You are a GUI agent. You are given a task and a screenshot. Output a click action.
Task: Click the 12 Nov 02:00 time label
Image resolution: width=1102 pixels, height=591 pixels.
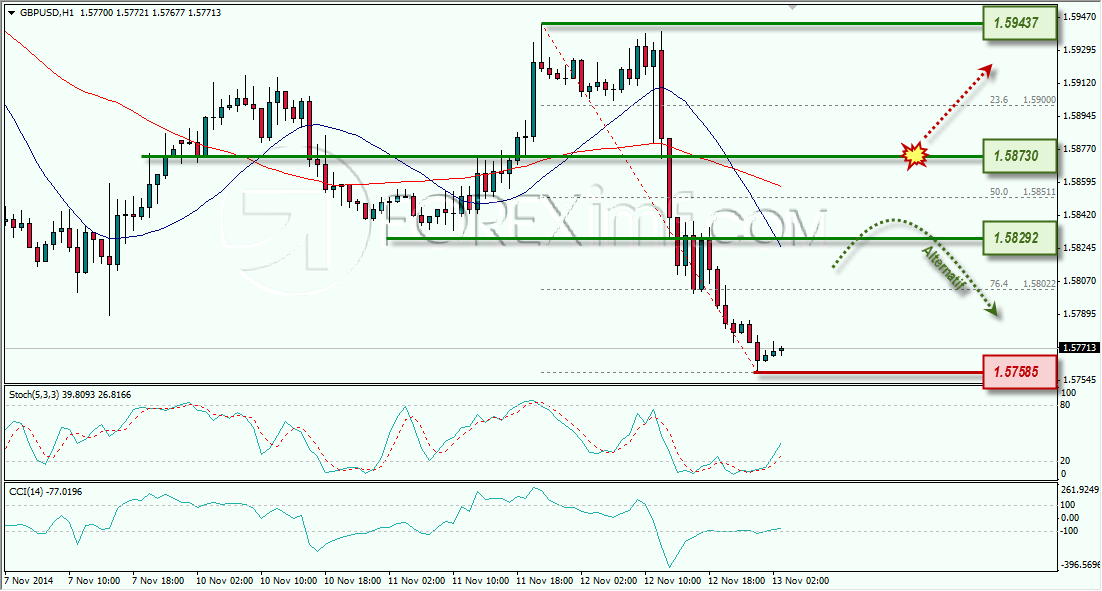[x=609, y=580]
